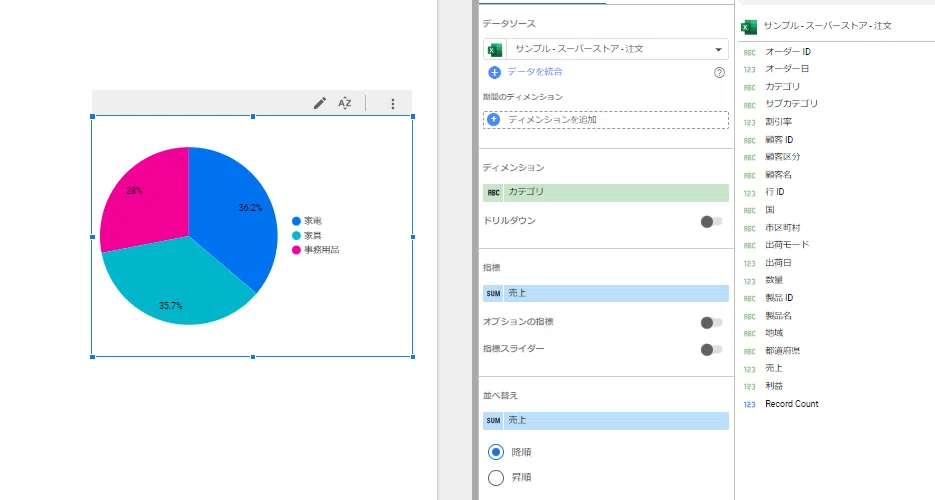Click the plus icon in ディメンションを追加
Image resolution: width=935 pixels, height=500 pixels.
(494, 119)
